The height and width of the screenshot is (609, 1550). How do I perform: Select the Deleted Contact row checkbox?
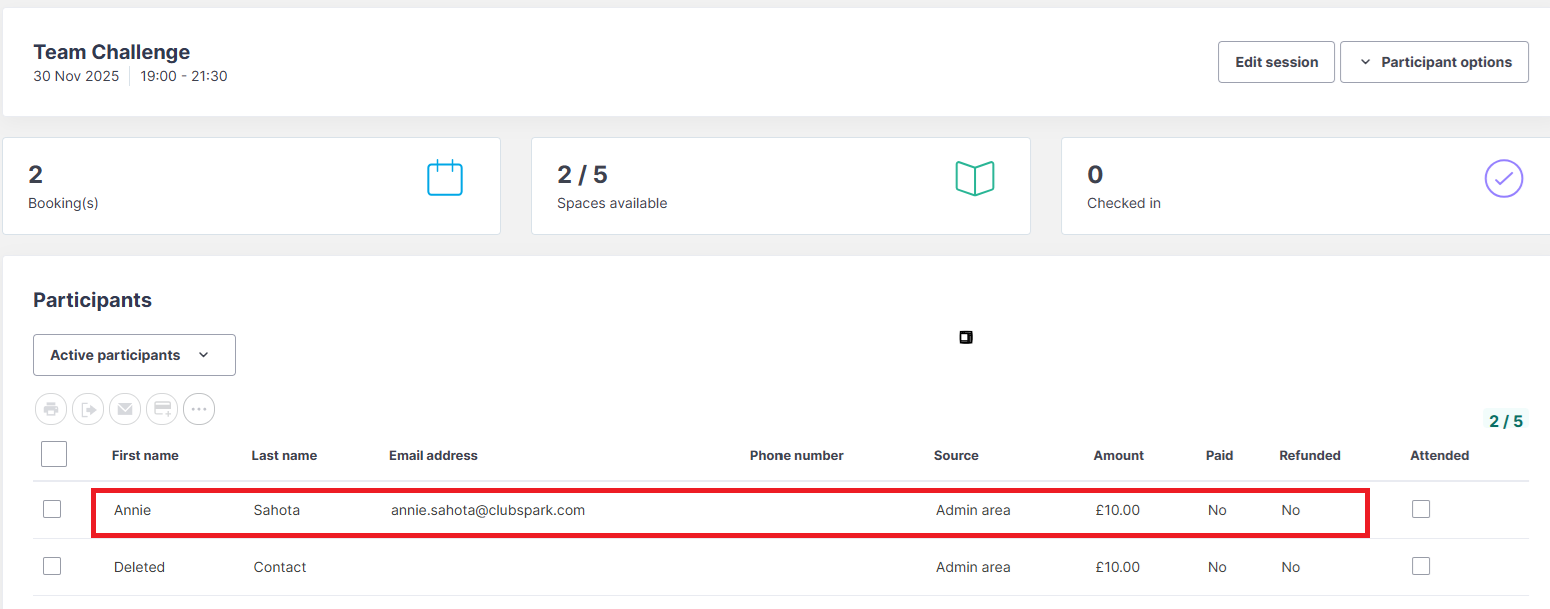52,567
